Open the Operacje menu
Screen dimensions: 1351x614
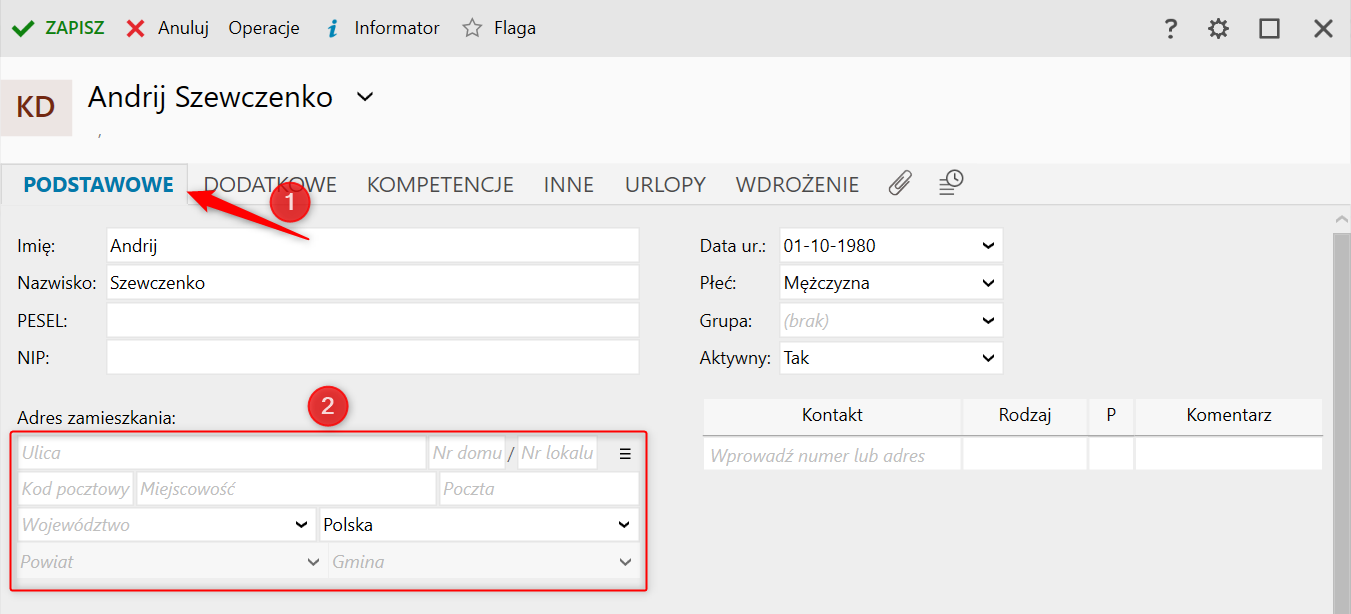[x=264, y=28]
